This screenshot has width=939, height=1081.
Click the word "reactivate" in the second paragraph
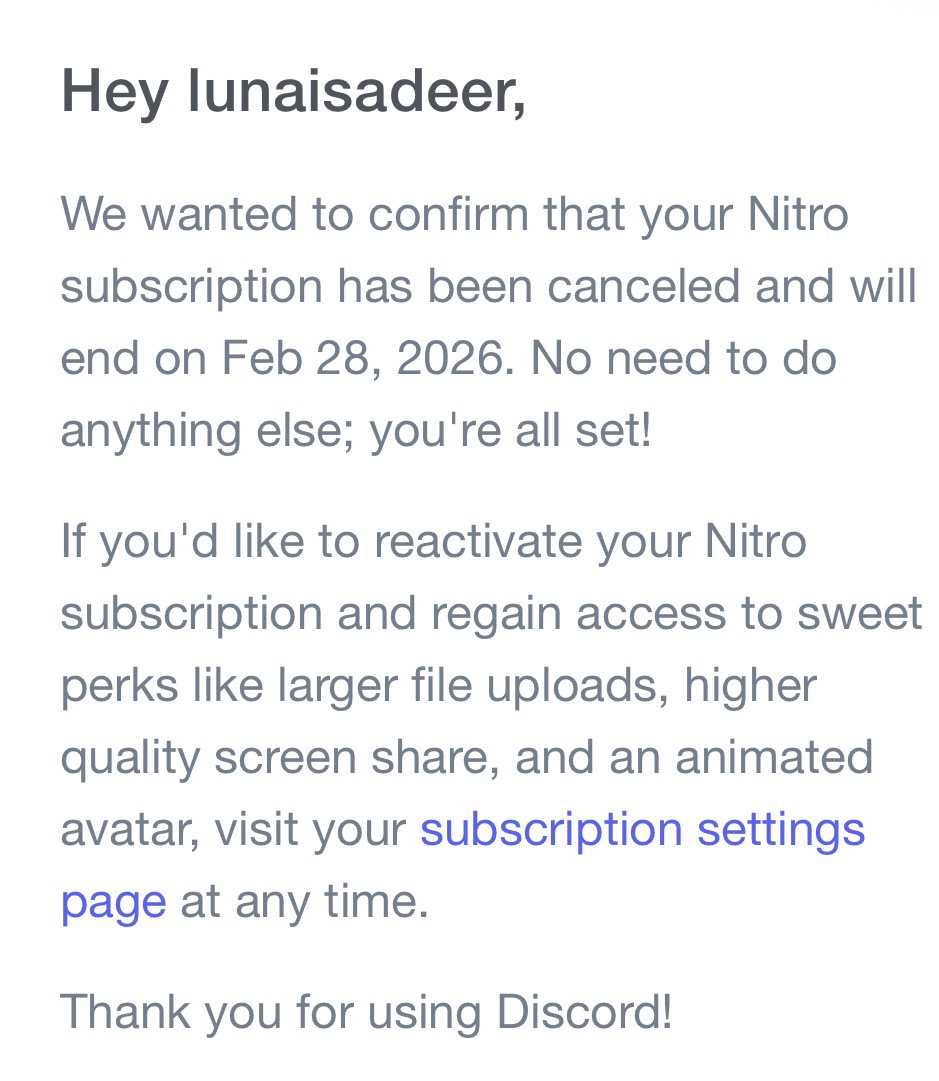tap(479, 541)
